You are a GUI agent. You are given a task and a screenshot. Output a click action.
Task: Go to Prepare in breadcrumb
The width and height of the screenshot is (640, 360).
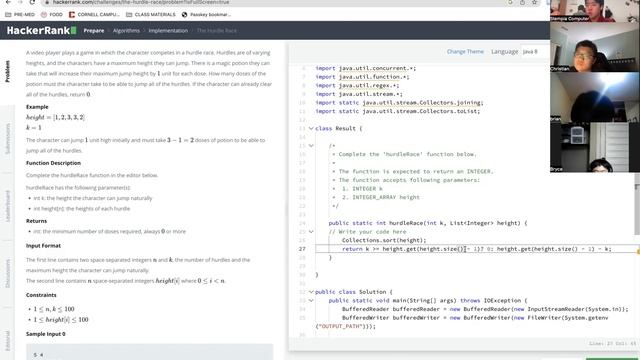94,31
